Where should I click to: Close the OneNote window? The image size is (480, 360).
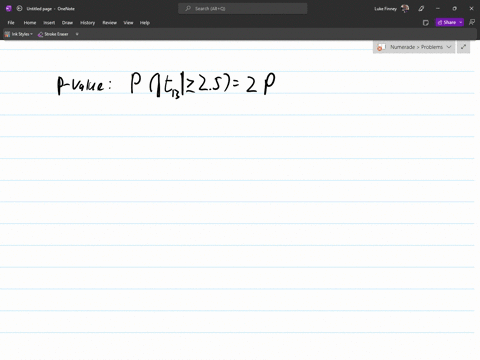click(x=471, y=9)
